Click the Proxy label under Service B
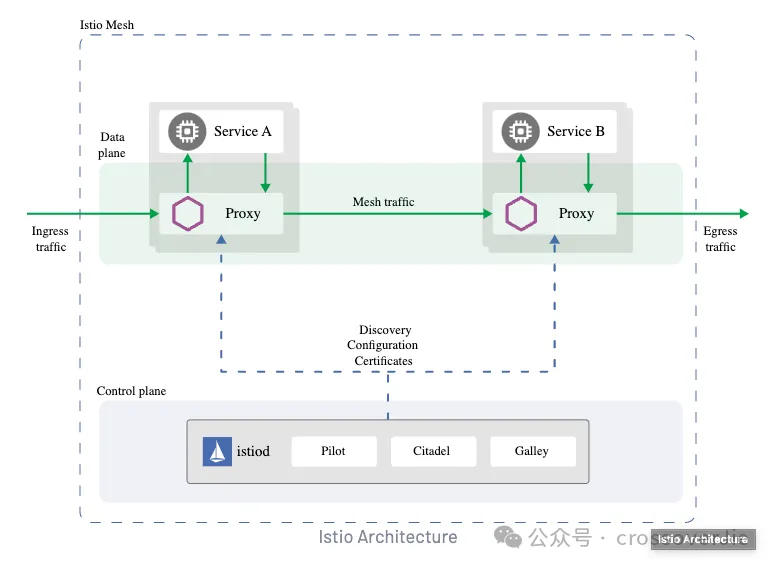The height and width of the screenshot is (568, 773). click(x=576, y=213)
